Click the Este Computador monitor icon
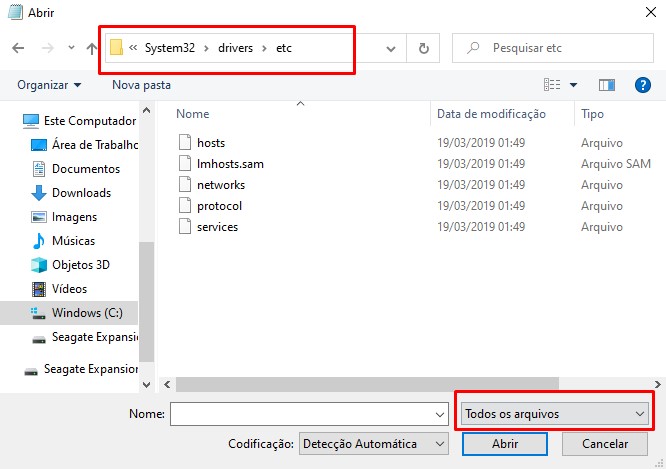The height and width of the screenshot is (469, 666). point(31,121)
